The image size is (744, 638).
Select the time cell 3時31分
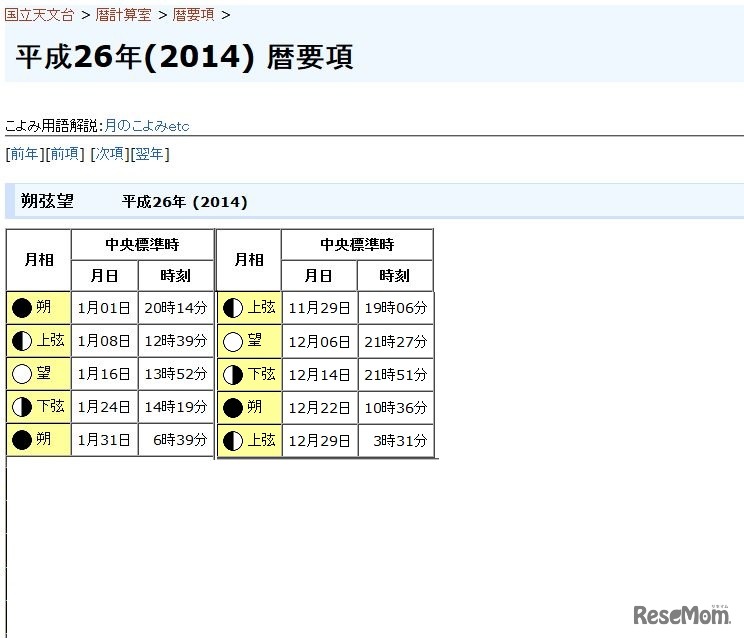tap(396, 441)
